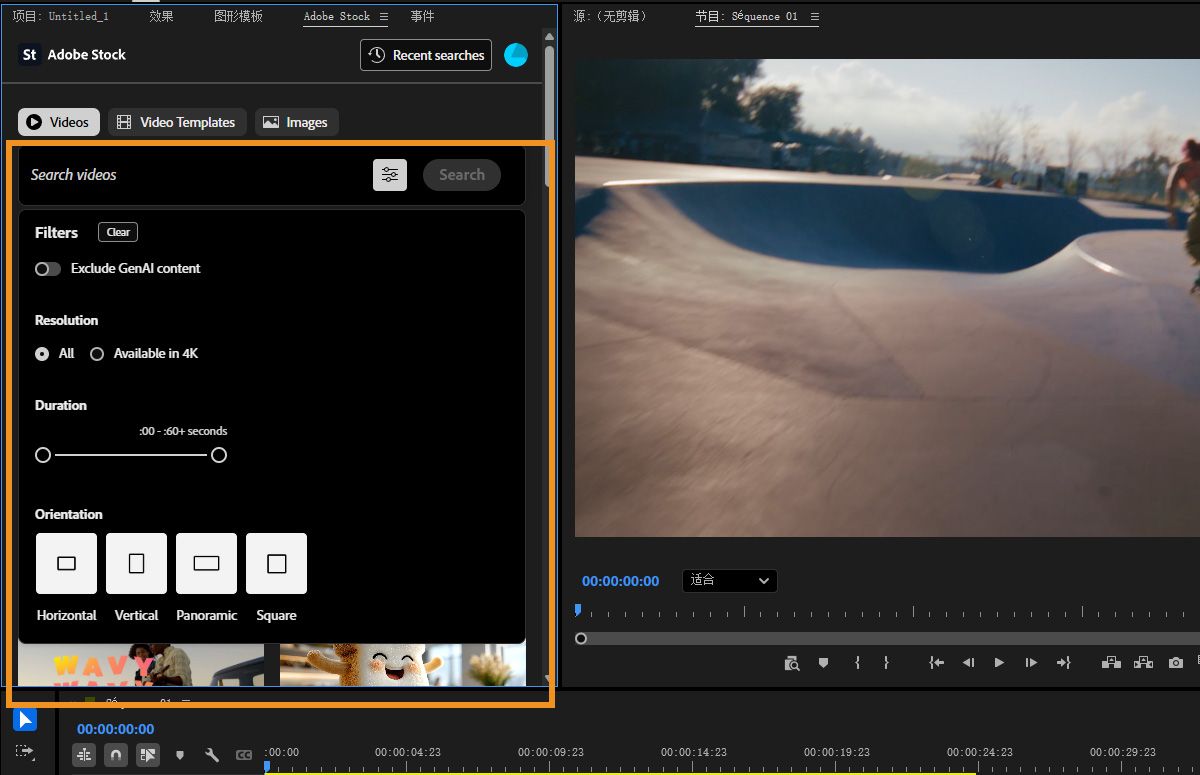Open the 适合 zoom level dropdown
1200x775 pixels.
click(x=729, y=581)
